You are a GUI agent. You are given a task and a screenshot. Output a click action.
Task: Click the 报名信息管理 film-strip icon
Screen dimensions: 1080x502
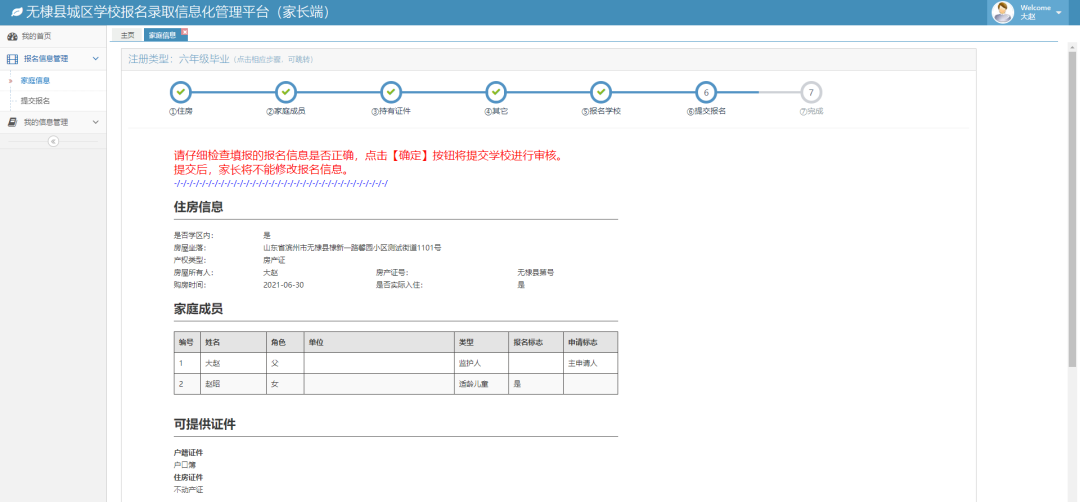pos(12,59)
